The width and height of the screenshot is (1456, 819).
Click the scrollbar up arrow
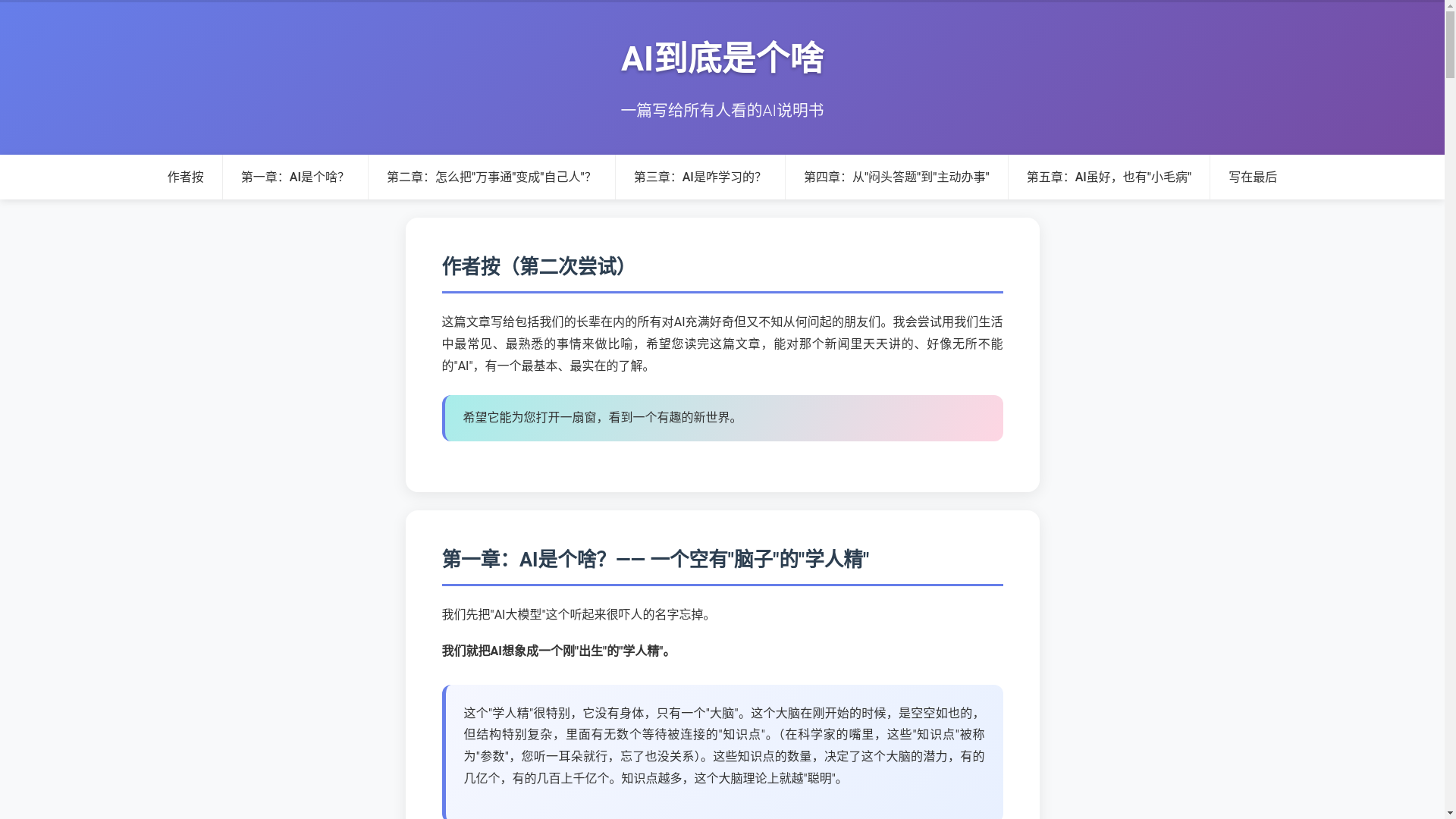pyautogui.click(x=1450, y=5)
